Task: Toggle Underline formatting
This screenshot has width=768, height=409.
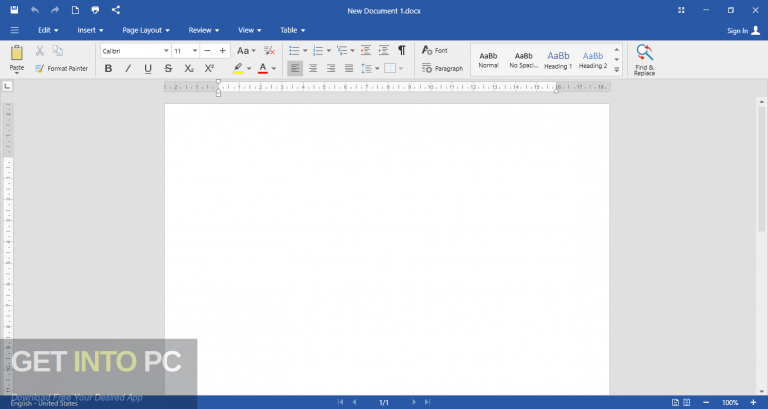Action: tap(148, 69)
